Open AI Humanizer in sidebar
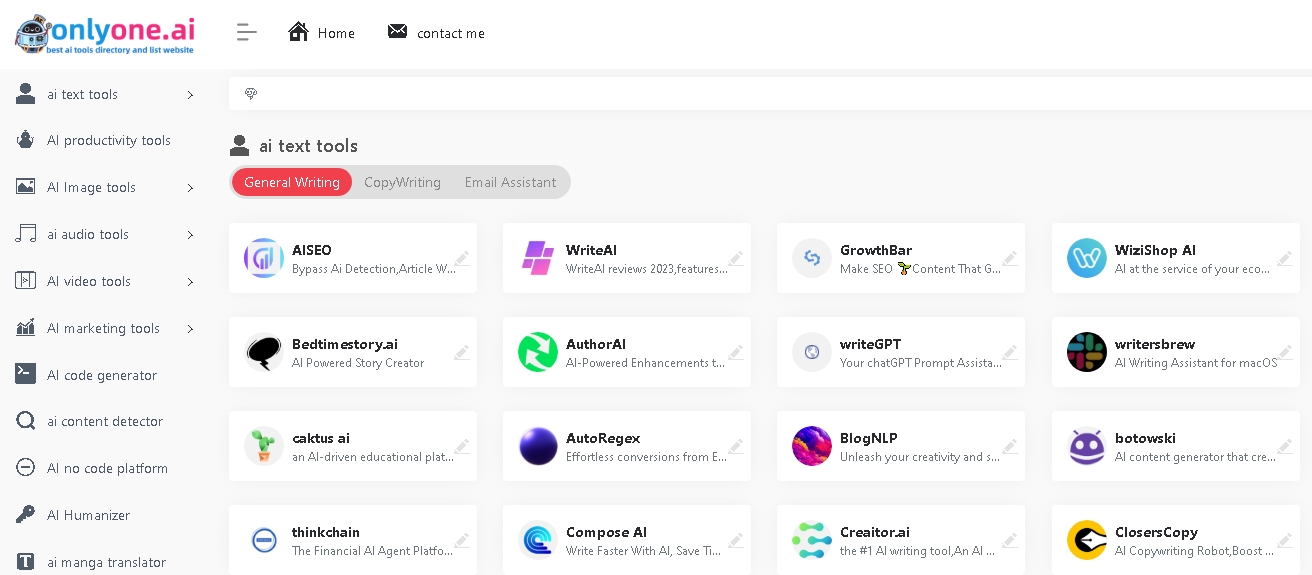The height and width of the screenshot is (575, 1312). pyautogui.click(x=88, y=516)
